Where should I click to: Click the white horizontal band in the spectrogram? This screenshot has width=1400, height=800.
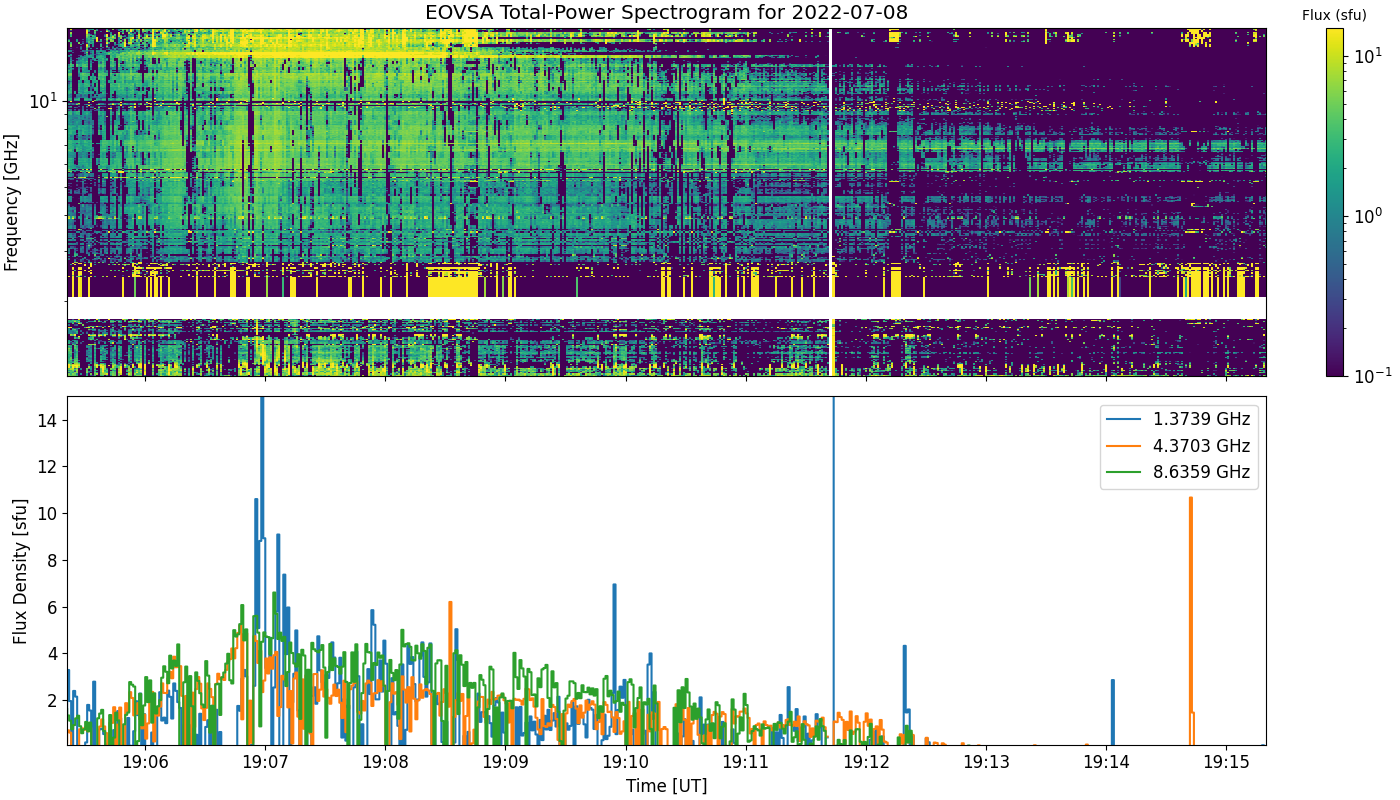coord(667,308)
